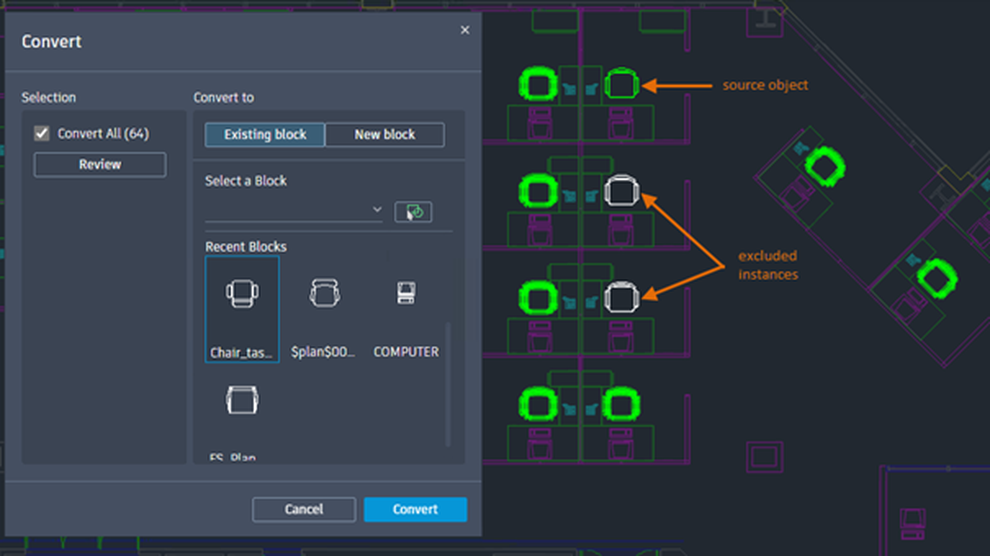990x556 pixels.
Task: Choose the $plan$00... recent block
Action: tap(324, 309)
